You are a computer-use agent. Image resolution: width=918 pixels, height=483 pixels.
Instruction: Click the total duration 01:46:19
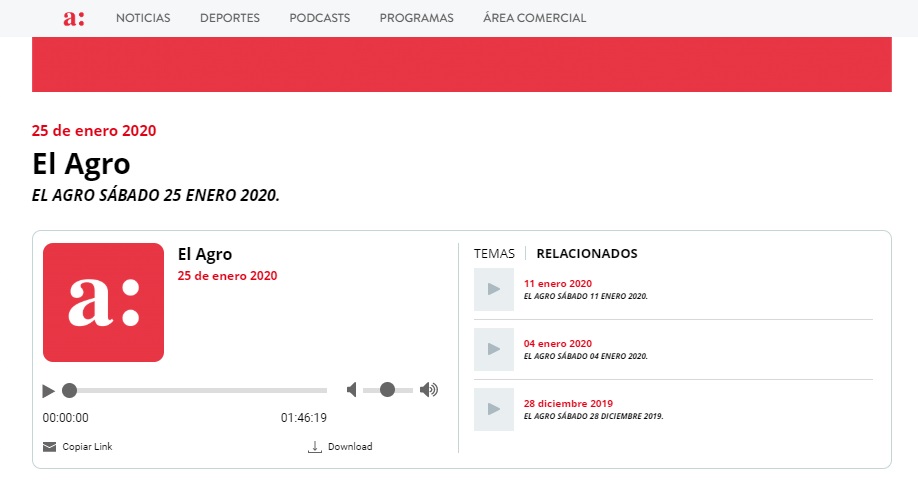tap(303, 418)
